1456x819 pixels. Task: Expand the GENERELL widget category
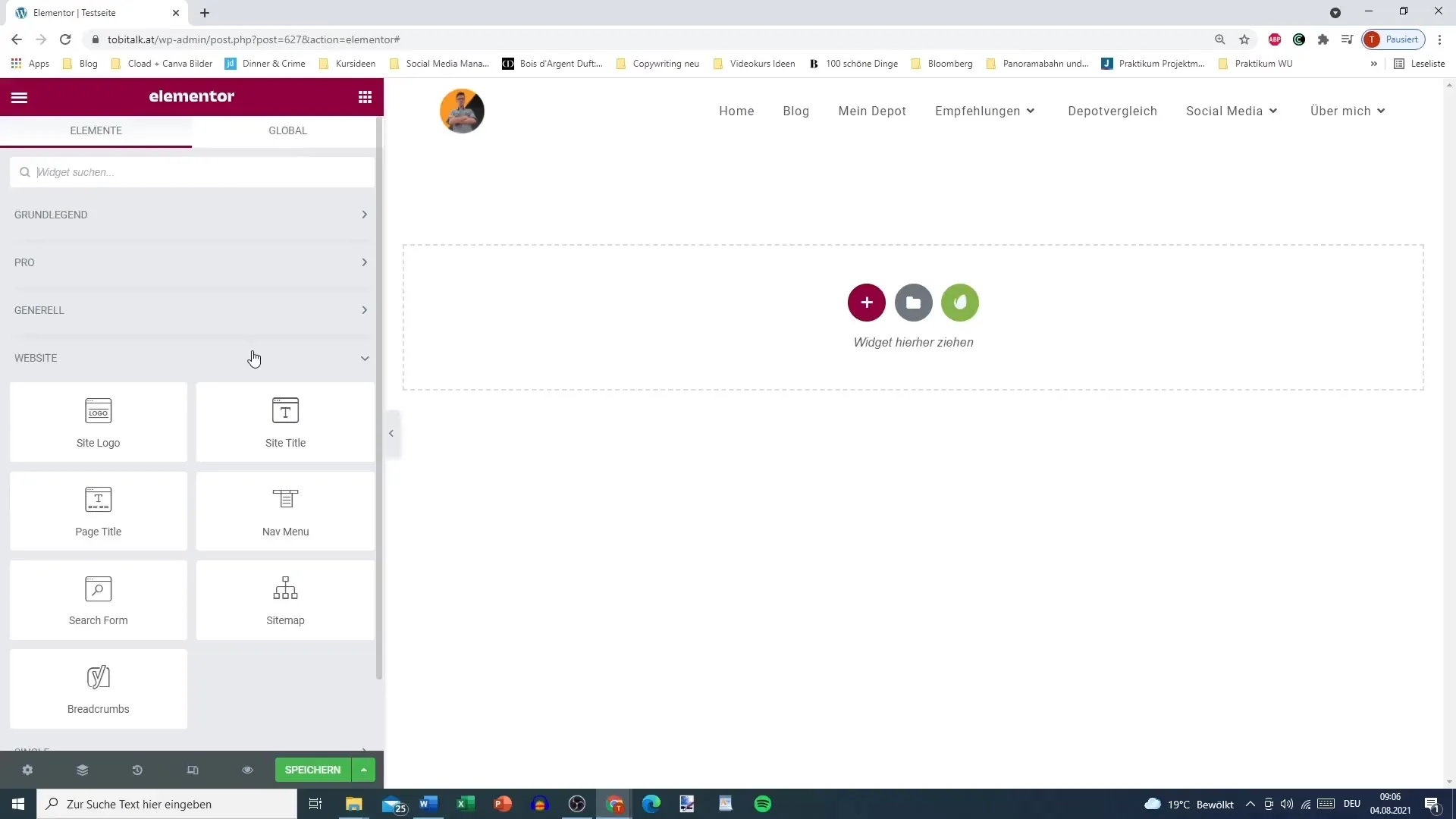coord(192,310)
